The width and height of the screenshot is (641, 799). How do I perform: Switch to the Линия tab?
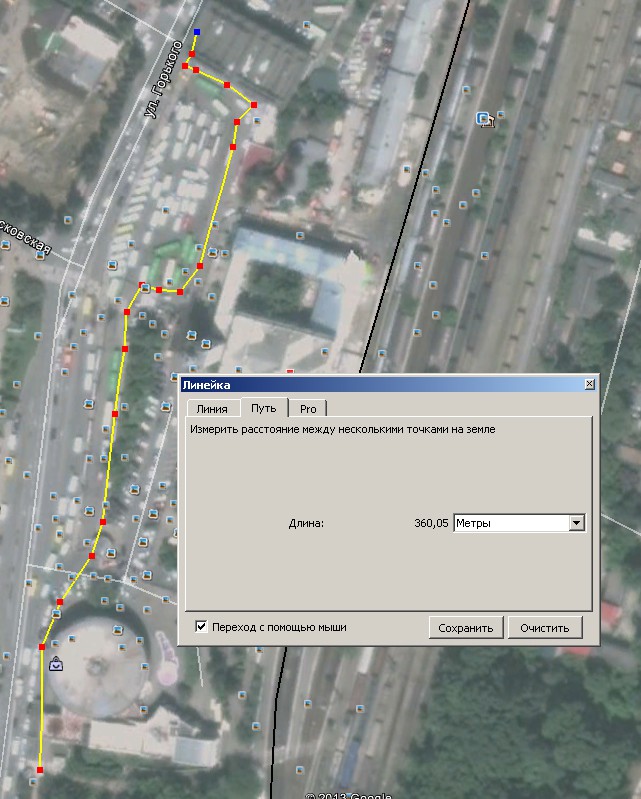click(x=212, y=408)
